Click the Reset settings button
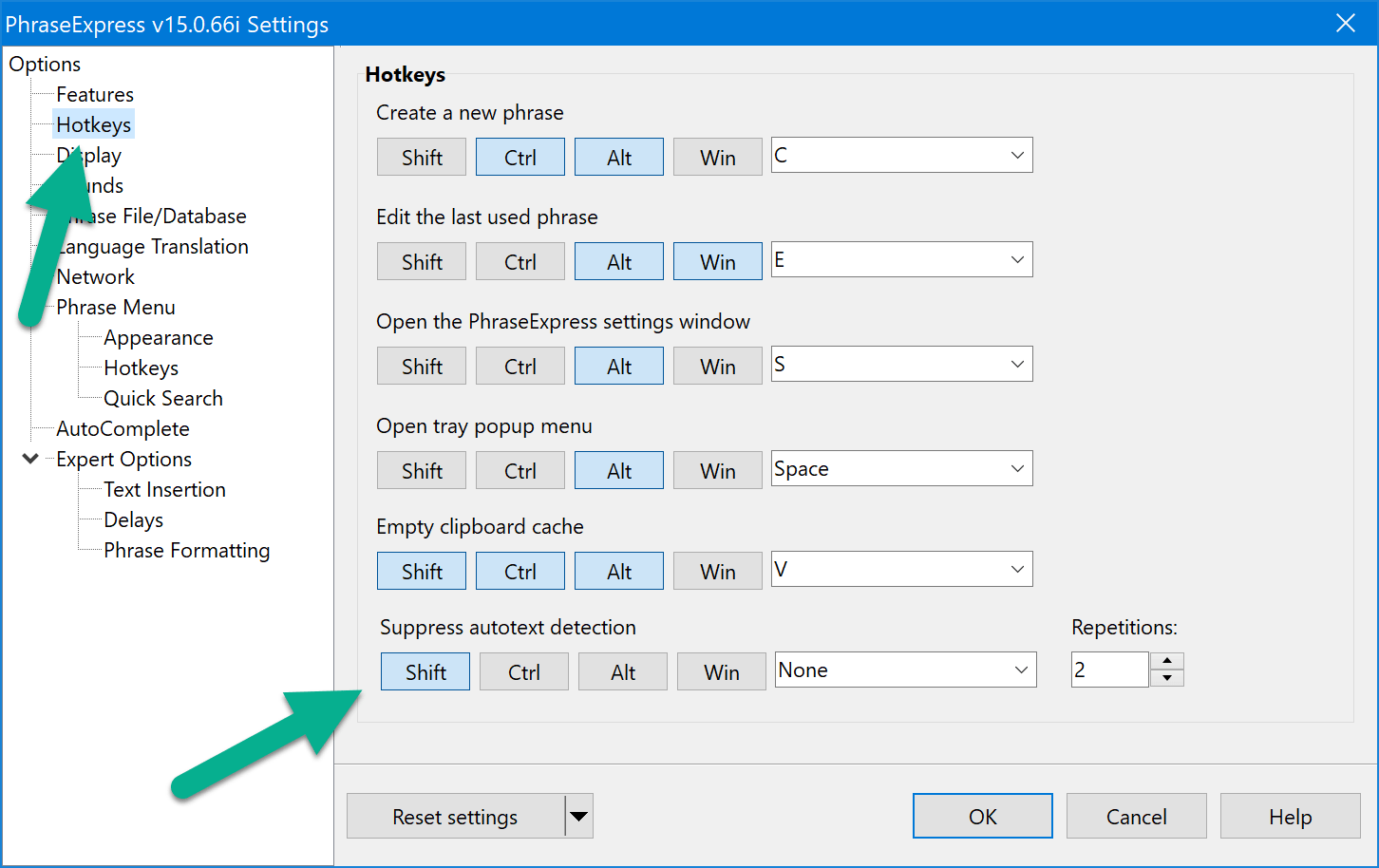Viewport: 1379px width, 868px height. click(x=455, y=817)
